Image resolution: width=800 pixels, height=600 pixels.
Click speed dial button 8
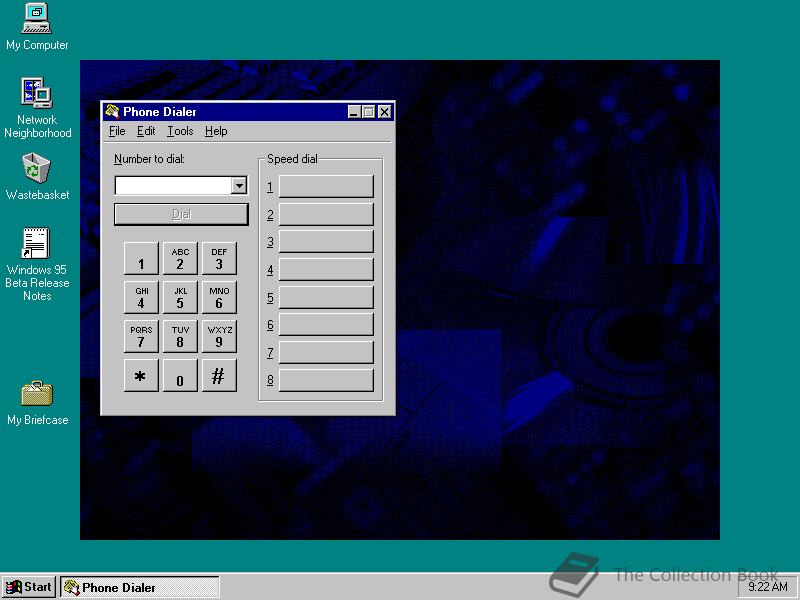click(x=326, y=380)
